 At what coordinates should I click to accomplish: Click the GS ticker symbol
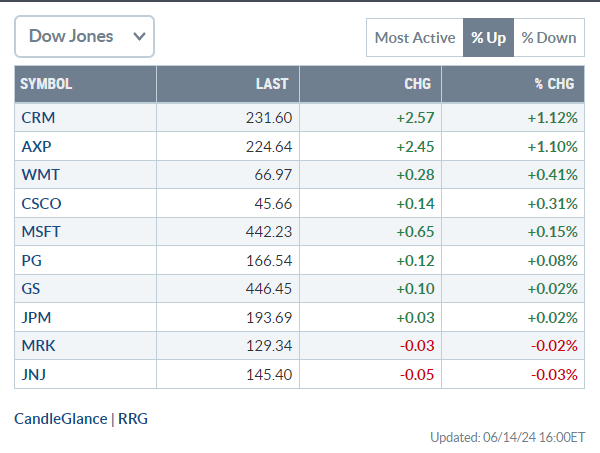point(31,289)
